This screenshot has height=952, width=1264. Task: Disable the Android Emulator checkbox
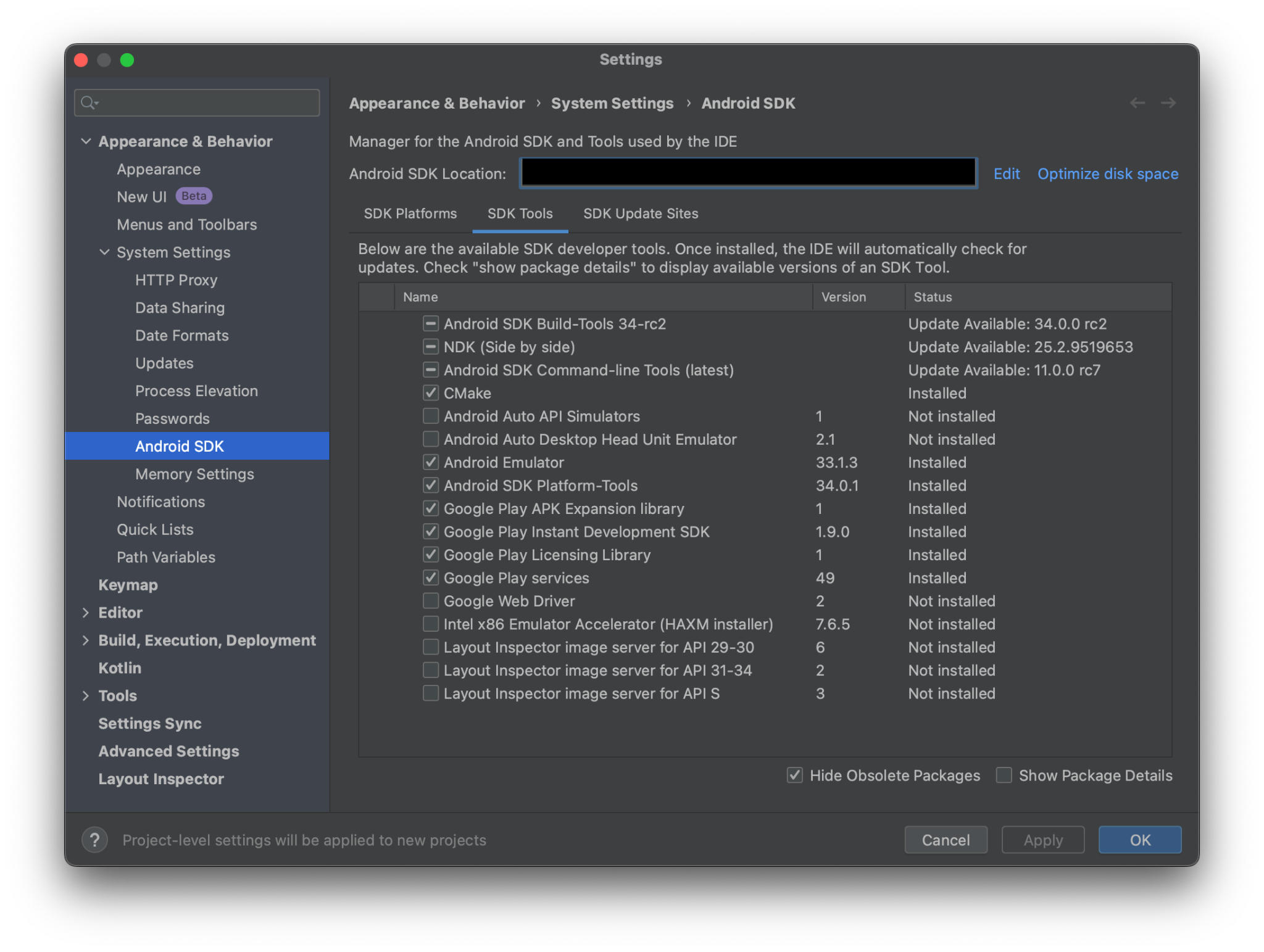click(430, 462)
